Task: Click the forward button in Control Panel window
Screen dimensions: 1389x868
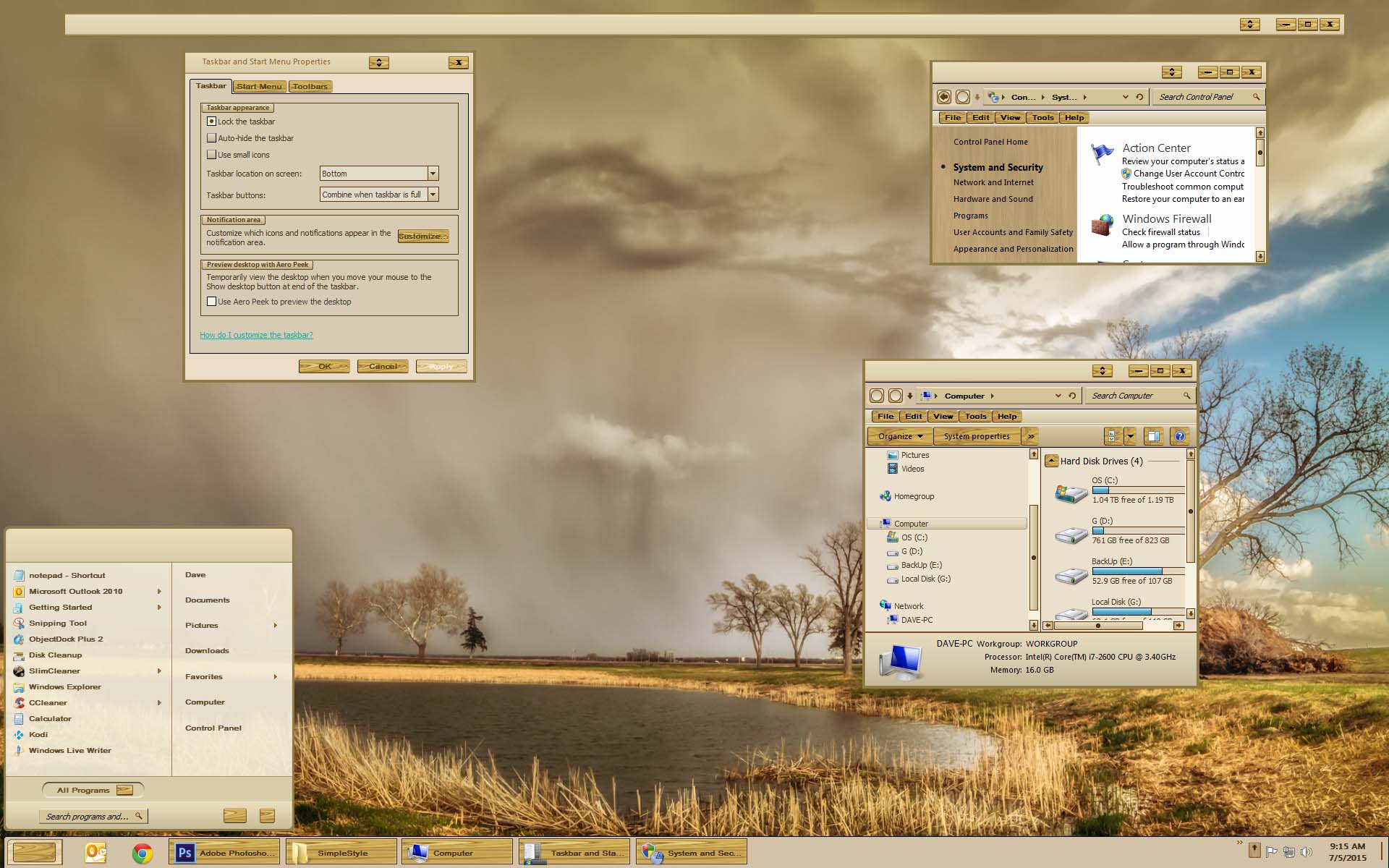Action: [962, 97]
